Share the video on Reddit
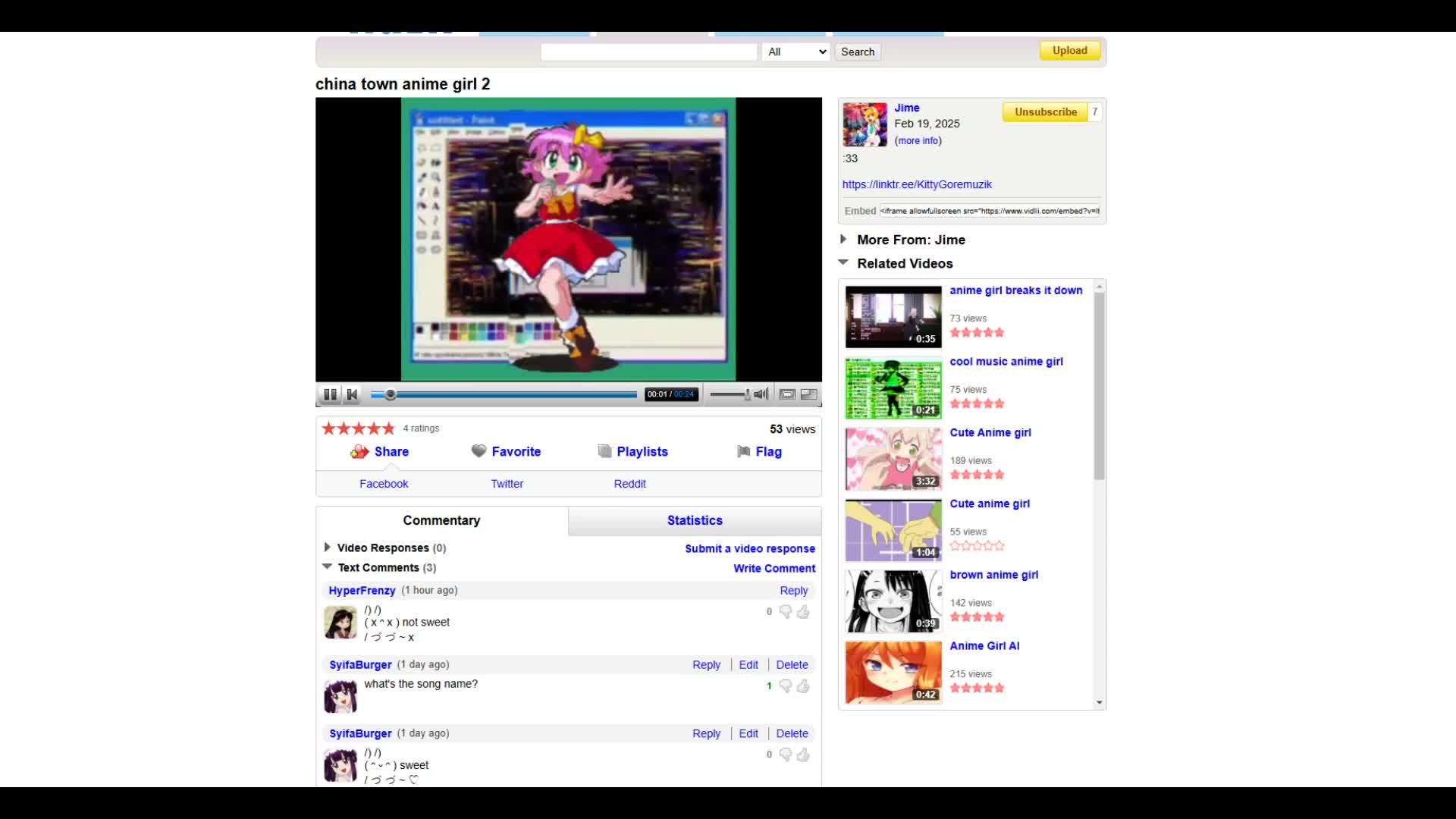 coord(629,484)
